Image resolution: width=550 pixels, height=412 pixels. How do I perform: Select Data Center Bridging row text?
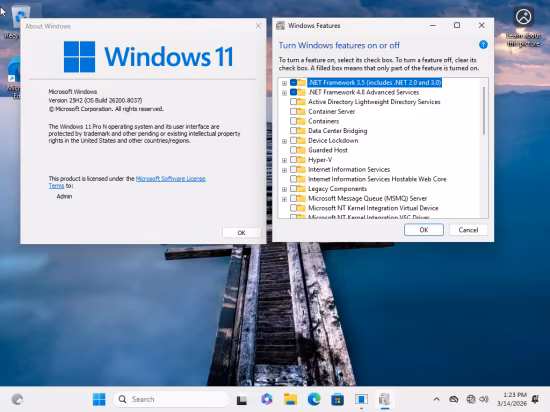[337, 131]
